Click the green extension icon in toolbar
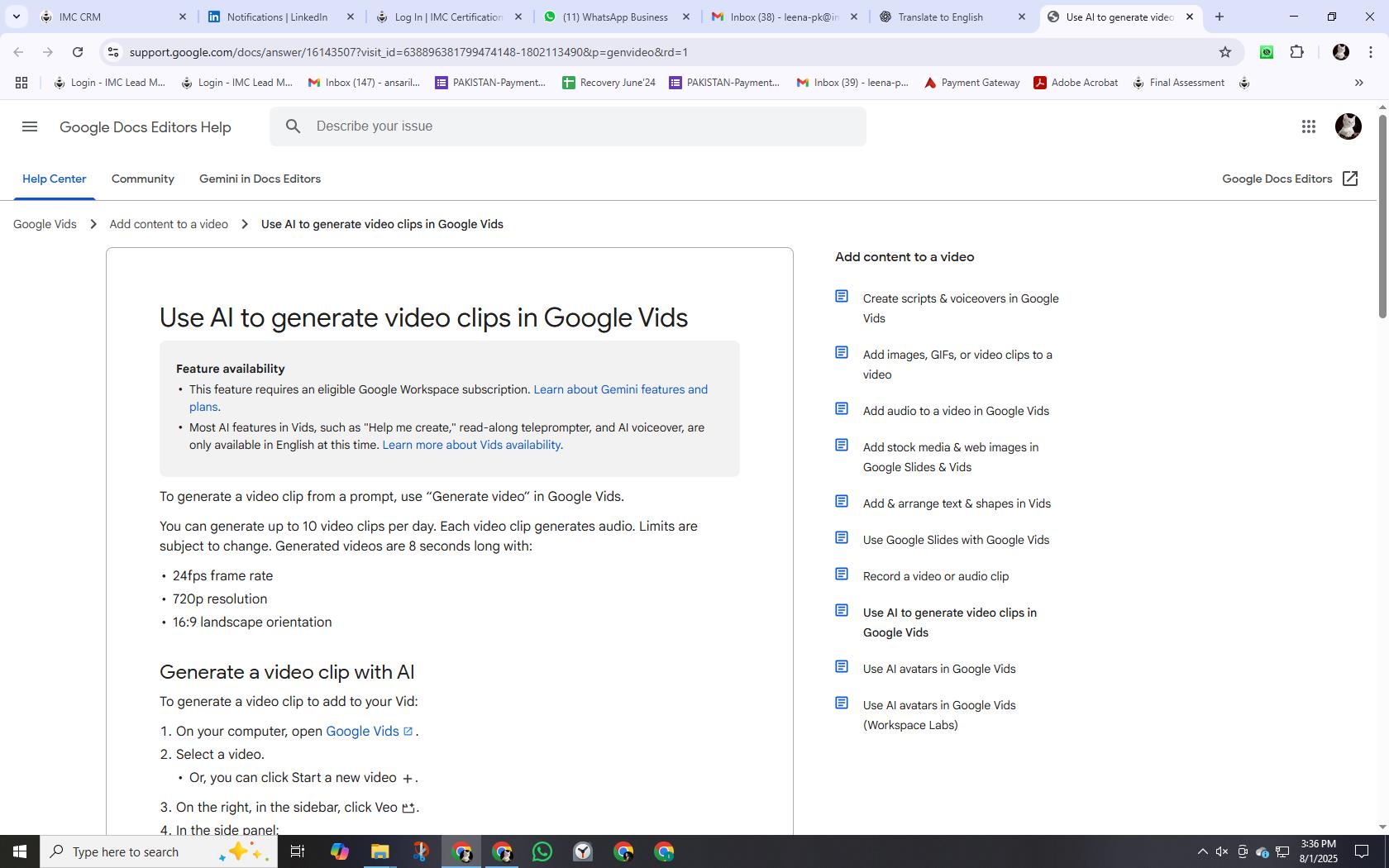The image size is (1389, 868). [x=1266, y=52]
